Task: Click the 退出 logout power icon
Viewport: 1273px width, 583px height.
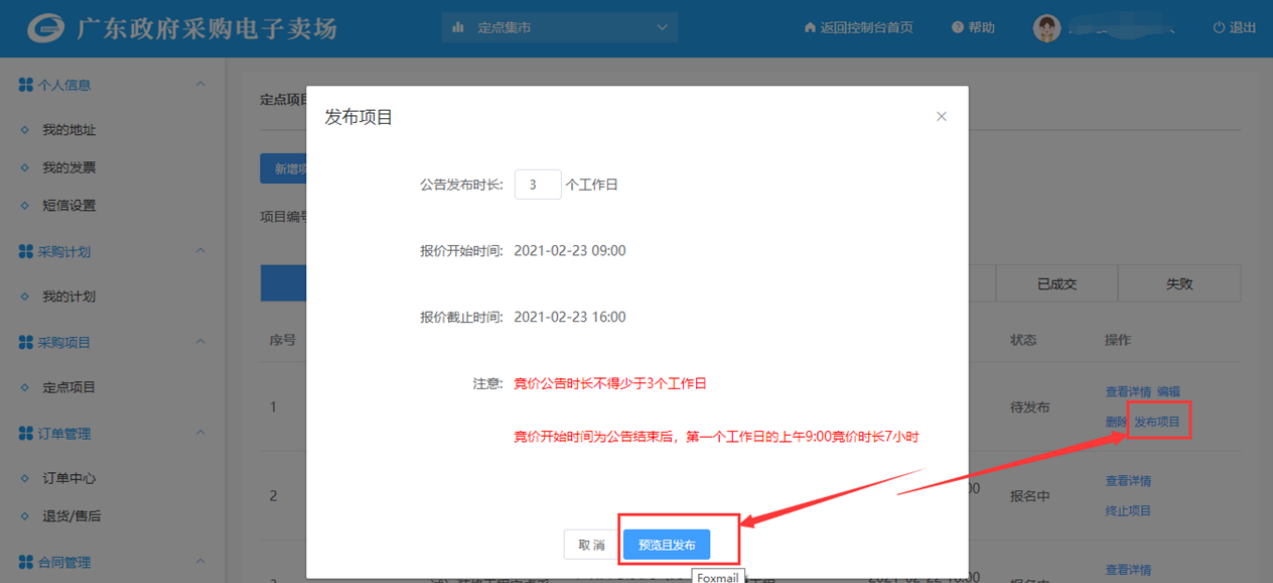Action: click(1218, 28)
